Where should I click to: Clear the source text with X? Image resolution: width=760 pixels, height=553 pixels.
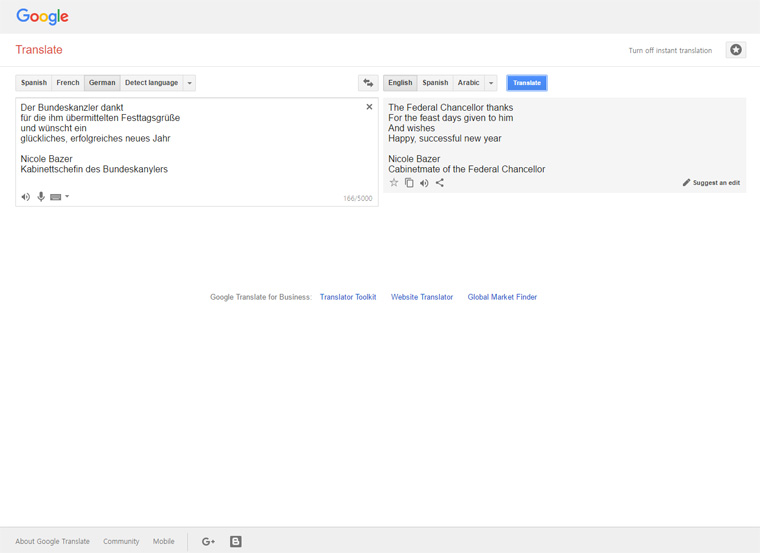tap(369, 107)
